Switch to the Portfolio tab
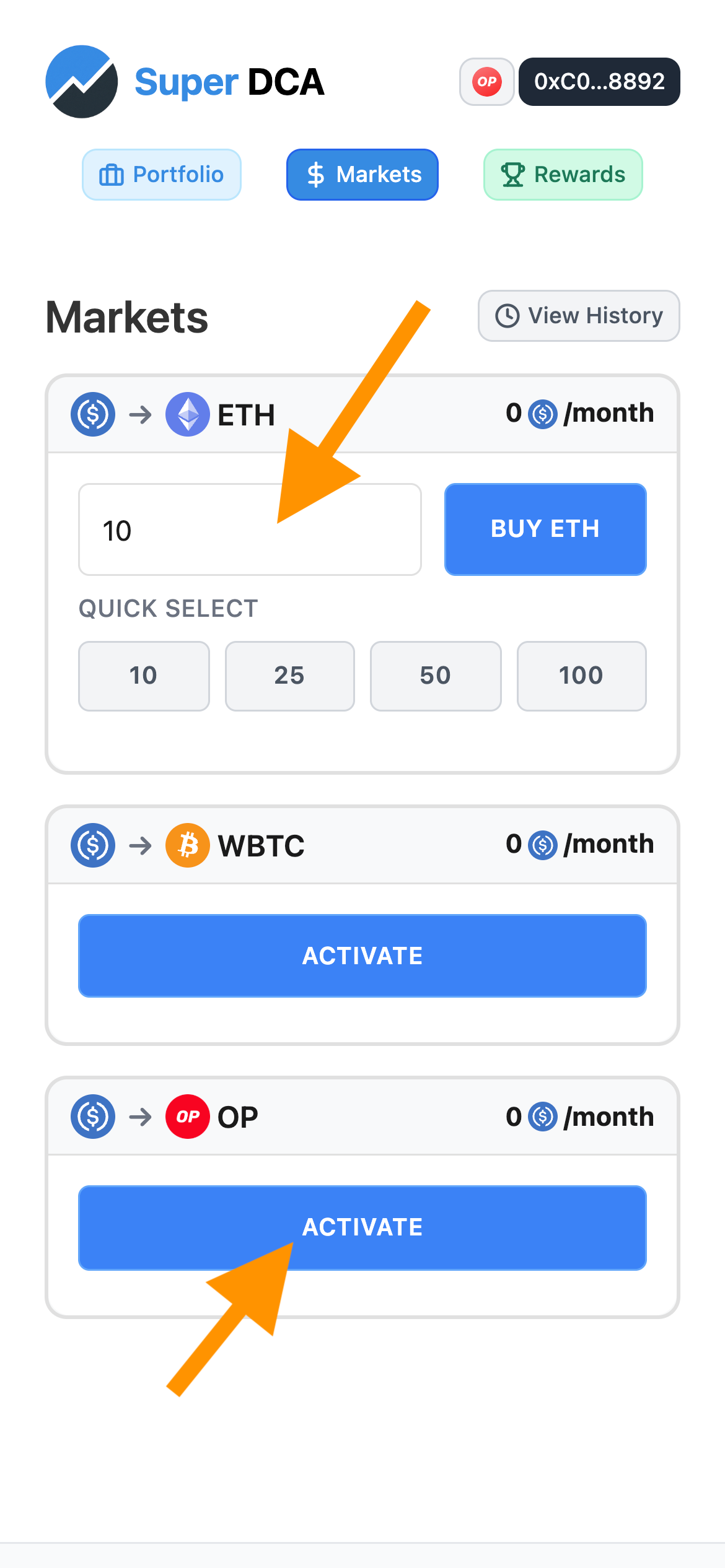The height and width of the screenshot is (1568, 725). [161, 174]
